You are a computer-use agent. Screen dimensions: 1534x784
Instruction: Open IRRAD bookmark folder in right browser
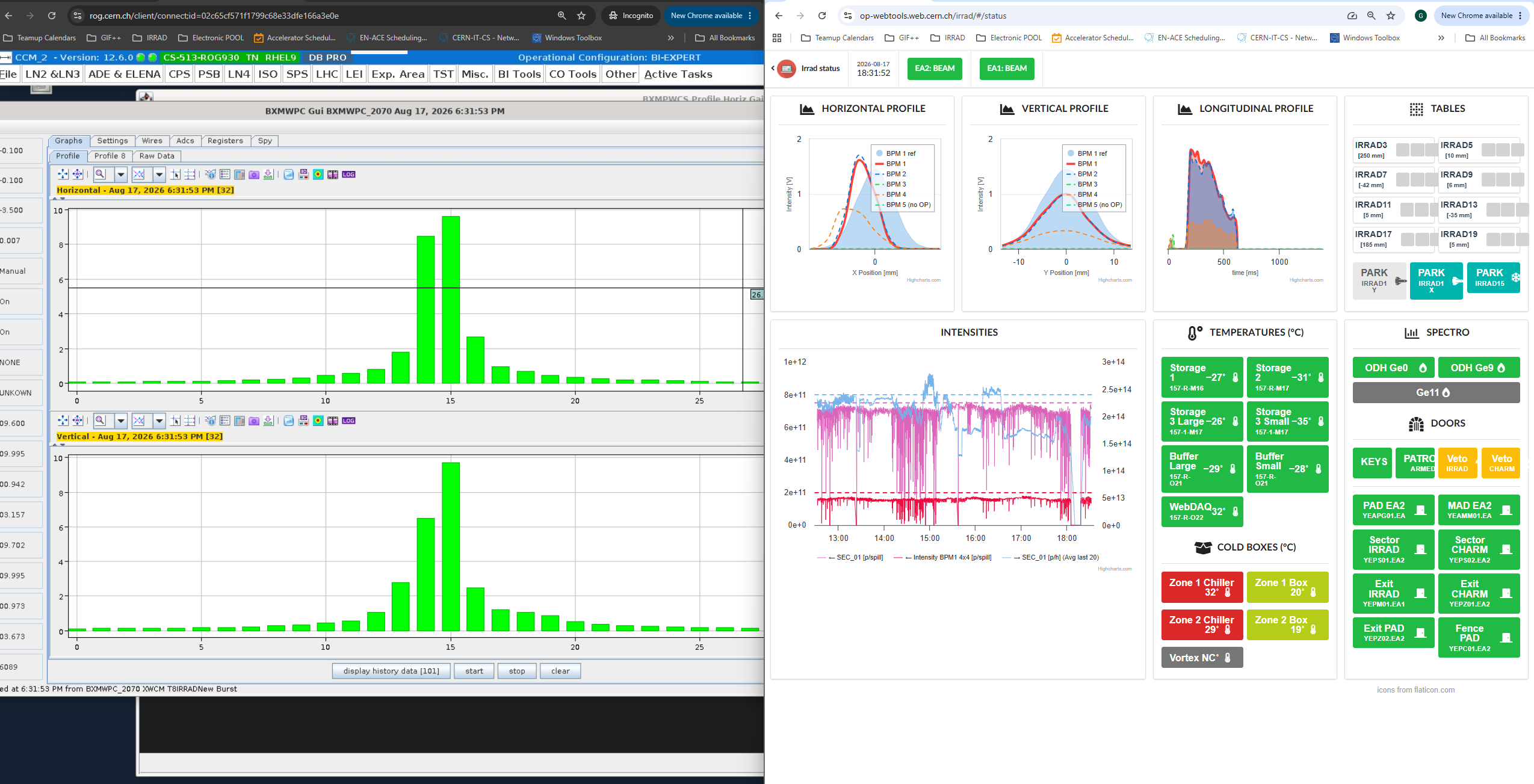click(948, 38)
